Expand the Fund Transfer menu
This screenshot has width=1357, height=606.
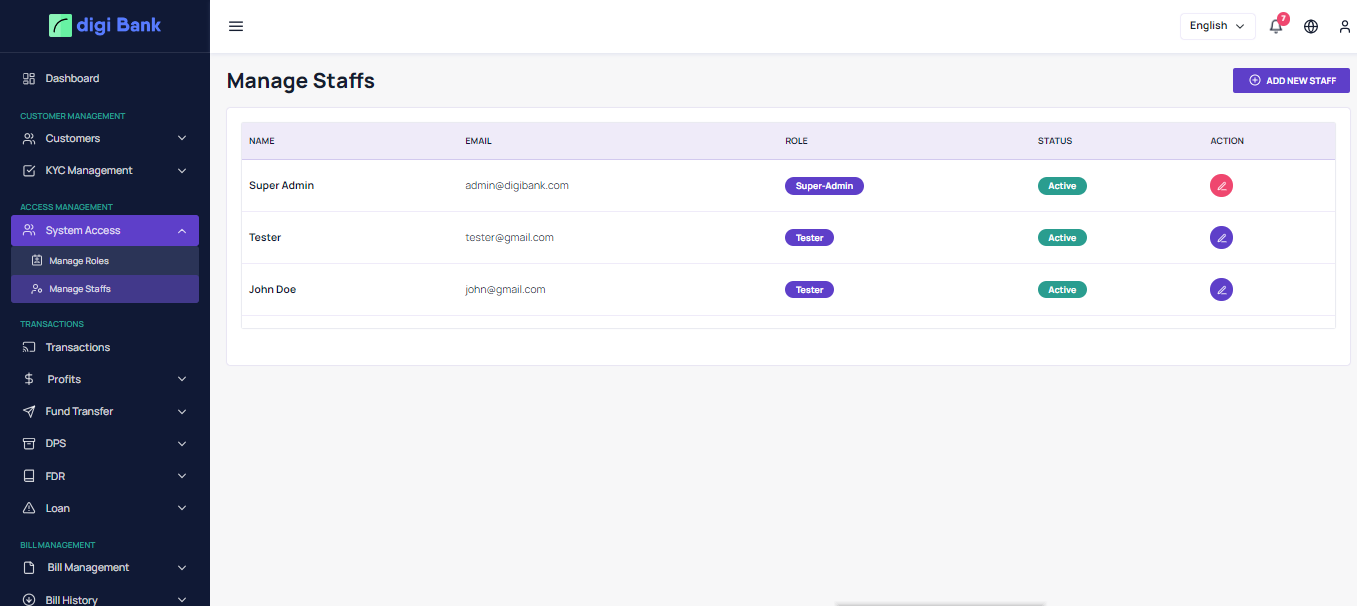pyautogui.click(x=104, y=412)
